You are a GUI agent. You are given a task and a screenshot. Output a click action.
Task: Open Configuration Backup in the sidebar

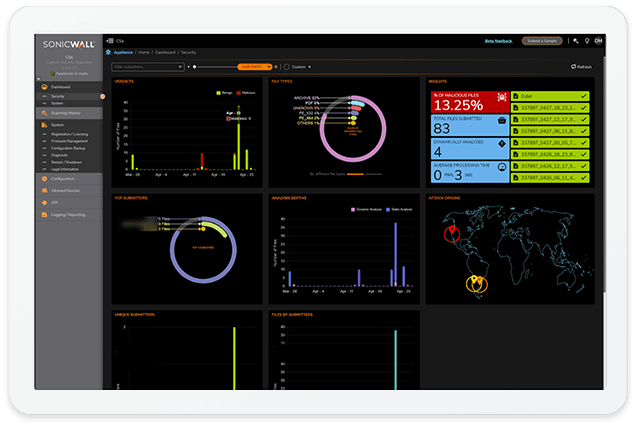pos(68,146)
